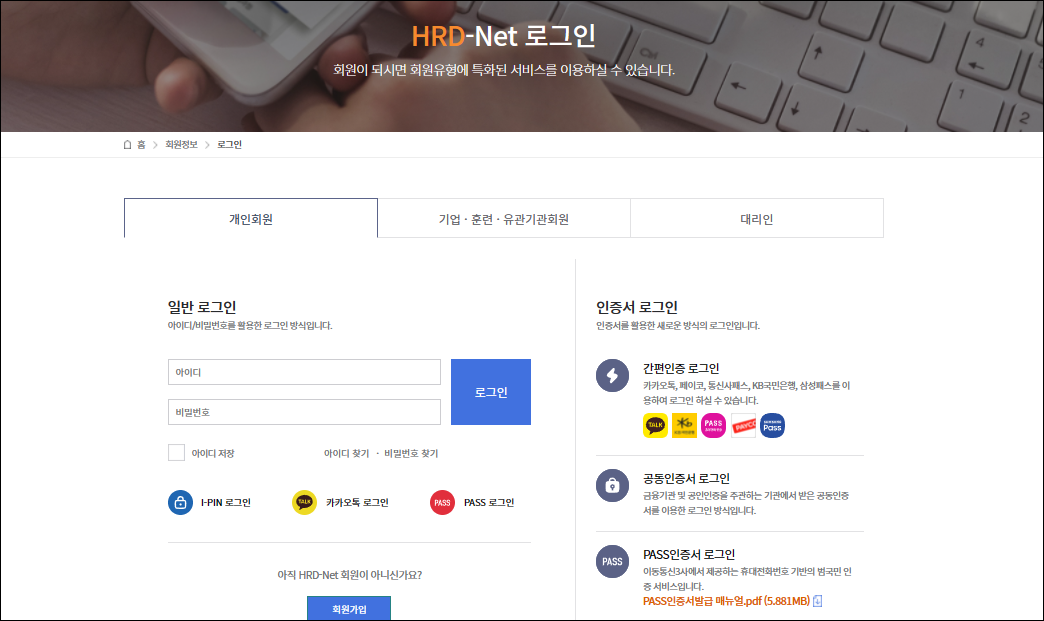The image size is (1044, 621).
Task: Open the PASS 로그인 link text
Action: tap(489, 503)
